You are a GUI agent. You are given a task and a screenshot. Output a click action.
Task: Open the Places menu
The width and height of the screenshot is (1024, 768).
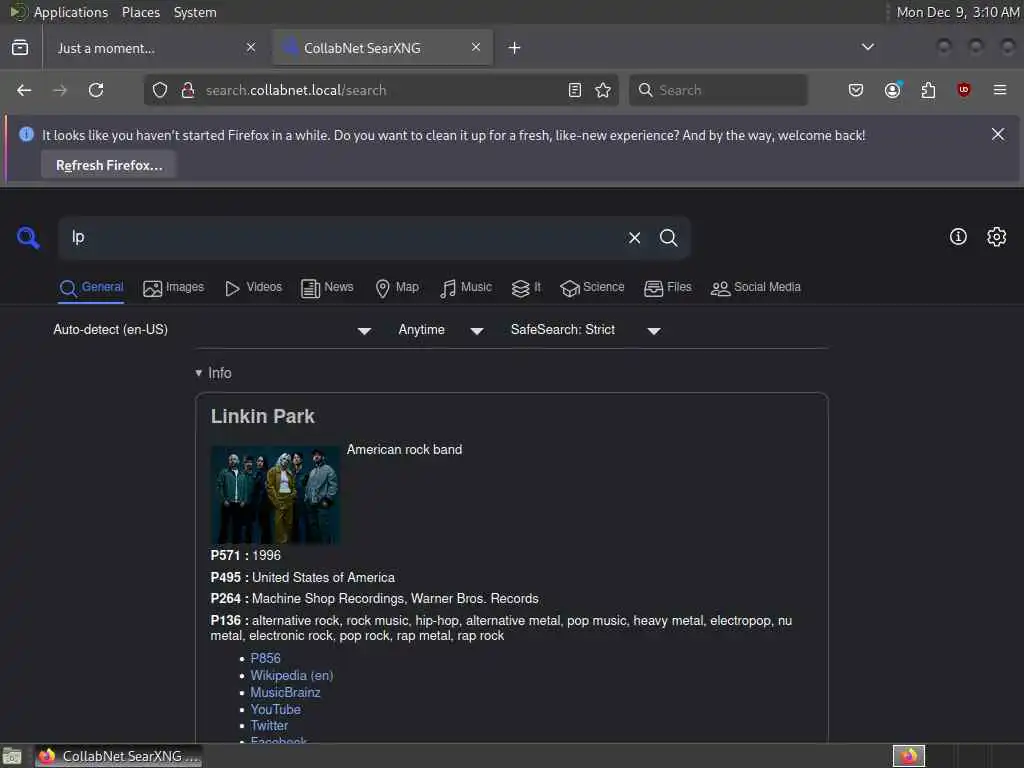click(141, 12)
